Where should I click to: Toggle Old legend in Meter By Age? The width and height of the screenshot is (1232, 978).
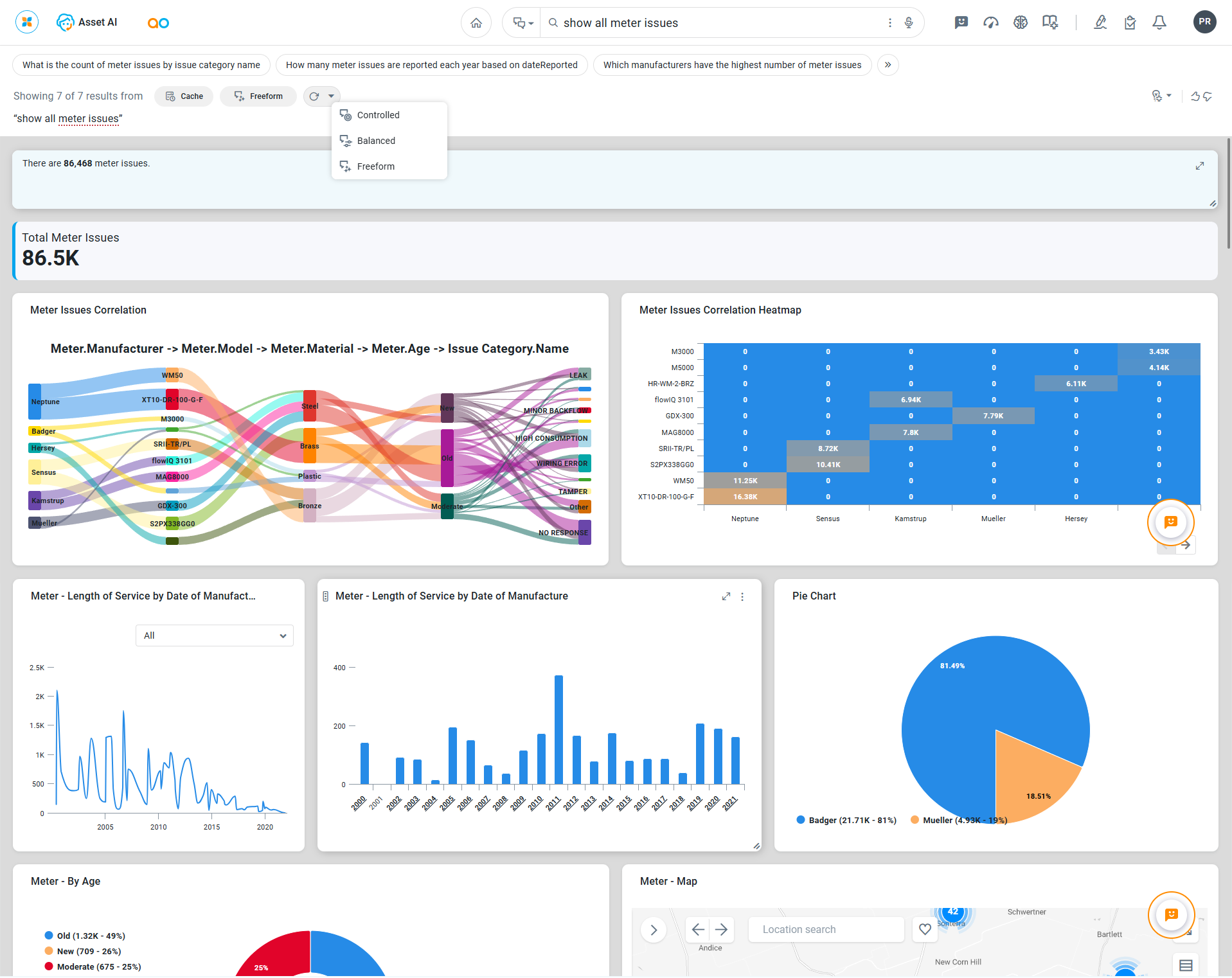85,936
